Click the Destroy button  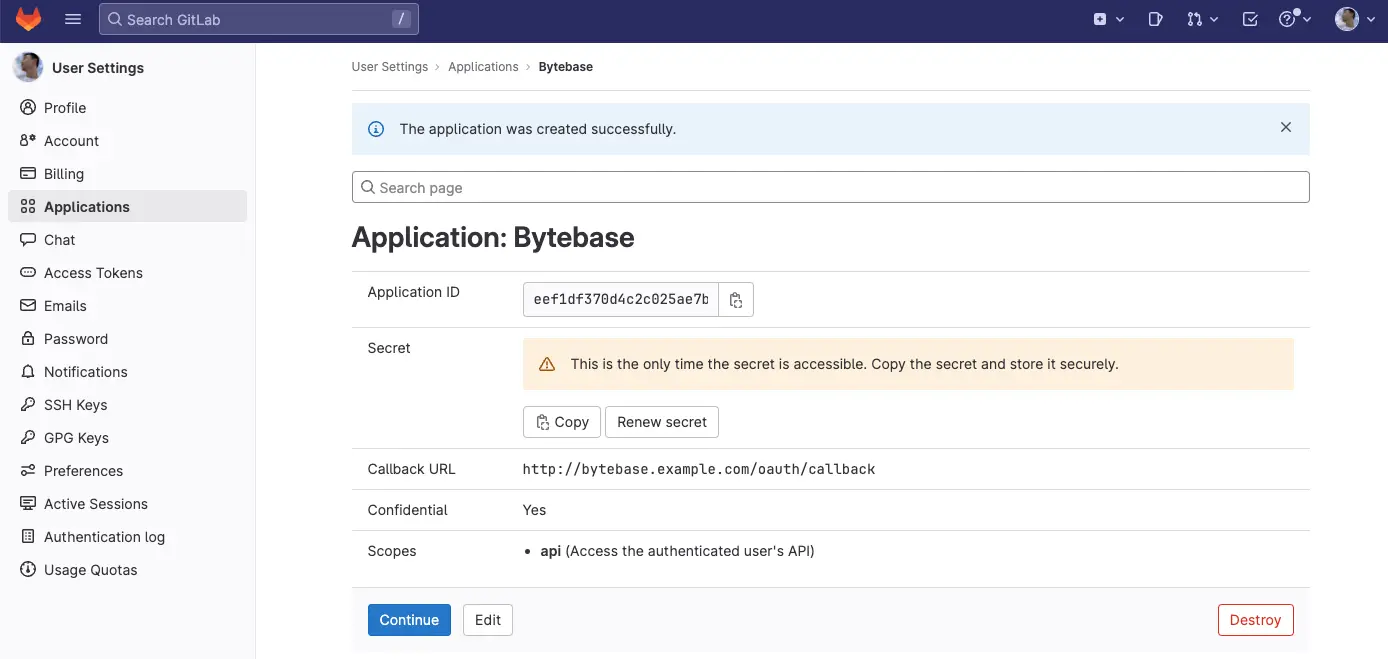point(1255,620)
